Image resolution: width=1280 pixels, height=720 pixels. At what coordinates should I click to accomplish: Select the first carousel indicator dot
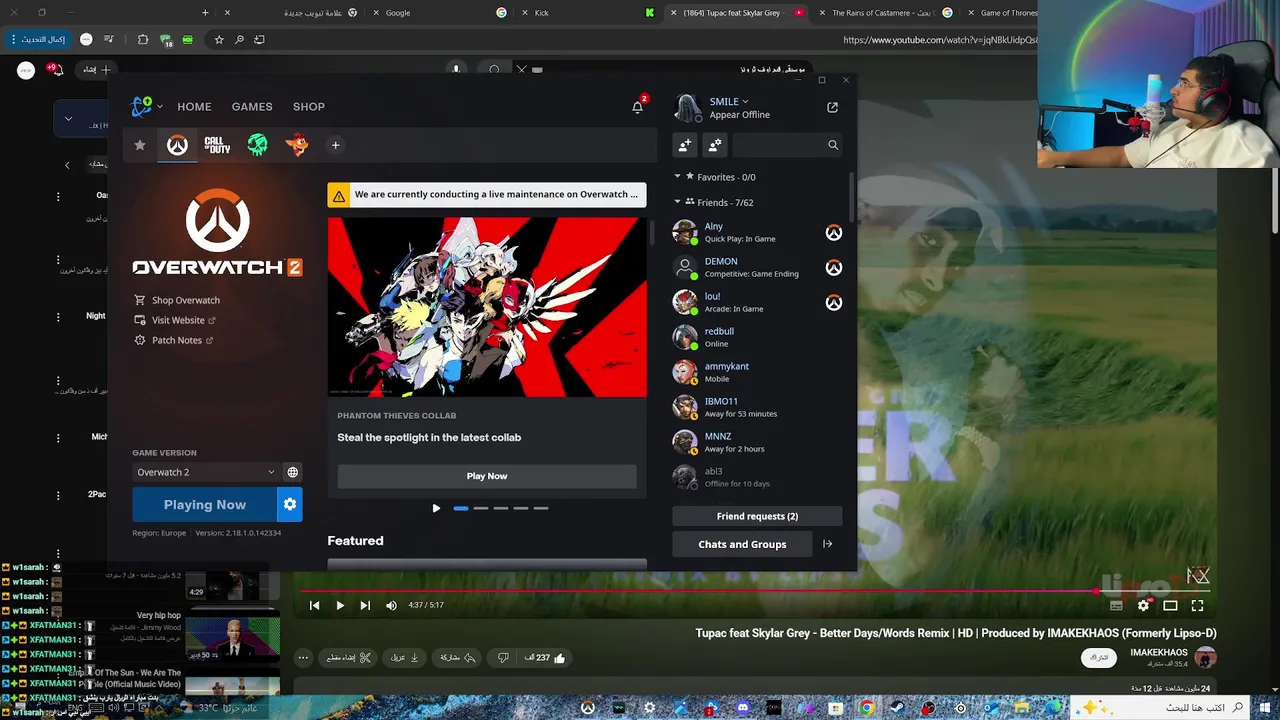coord(461,508)
